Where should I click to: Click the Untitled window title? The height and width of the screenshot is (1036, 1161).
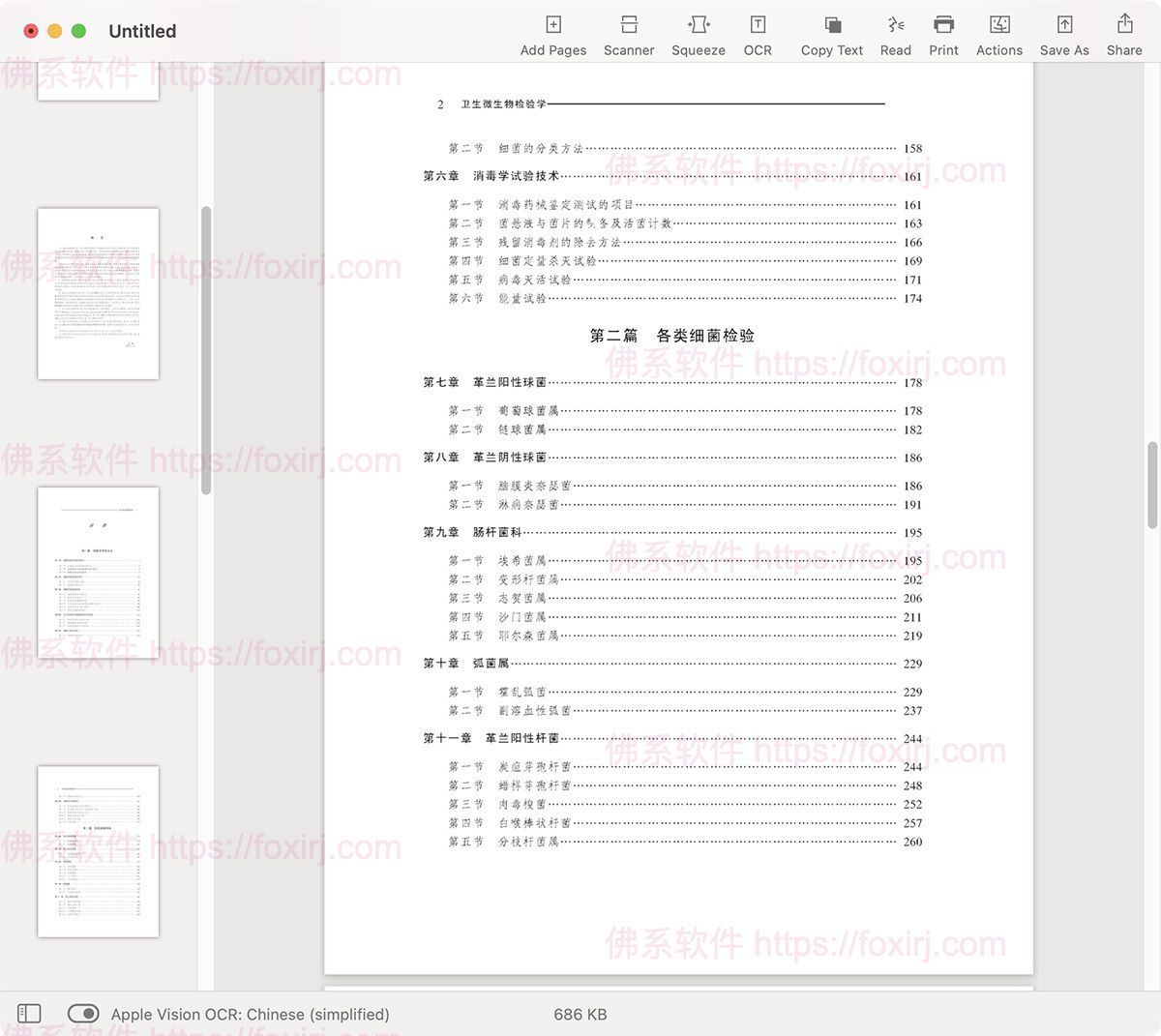point(141,30)
